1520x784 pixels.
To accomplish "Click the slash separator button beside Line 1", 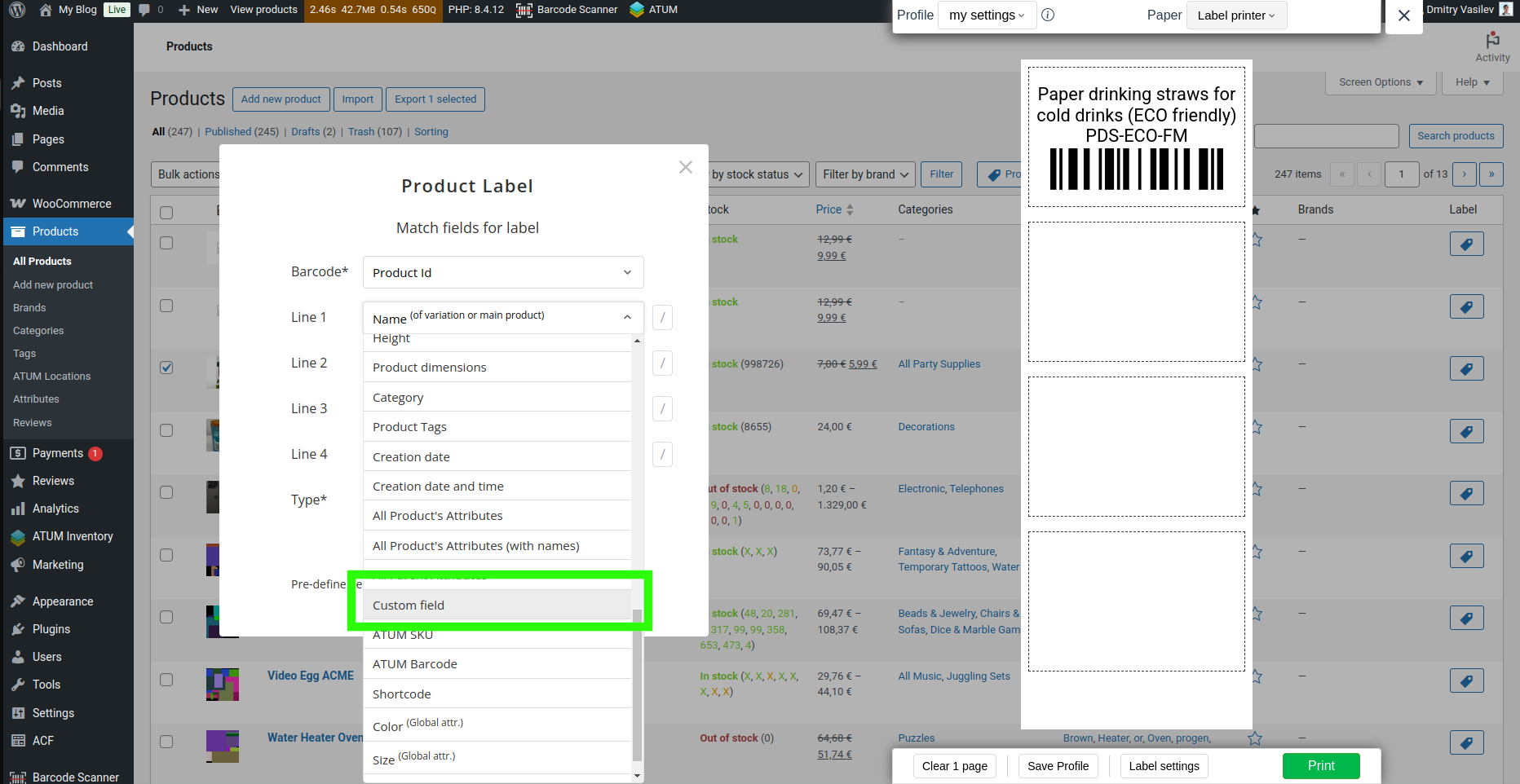I will [x=662, y=317].
